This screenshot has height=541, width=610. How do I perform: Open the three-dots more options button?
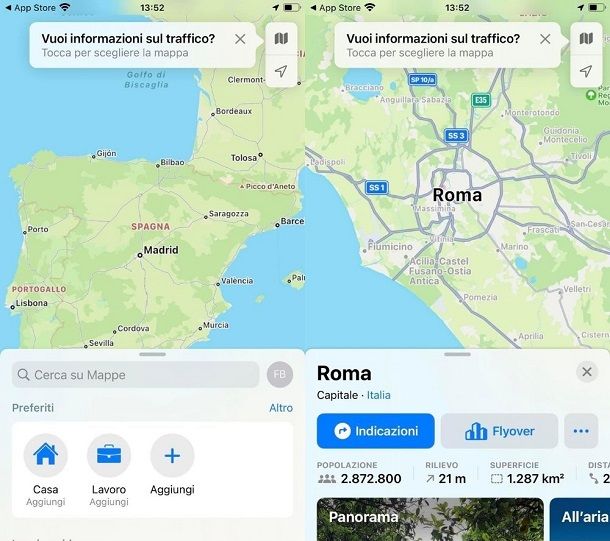click(581, 431)
